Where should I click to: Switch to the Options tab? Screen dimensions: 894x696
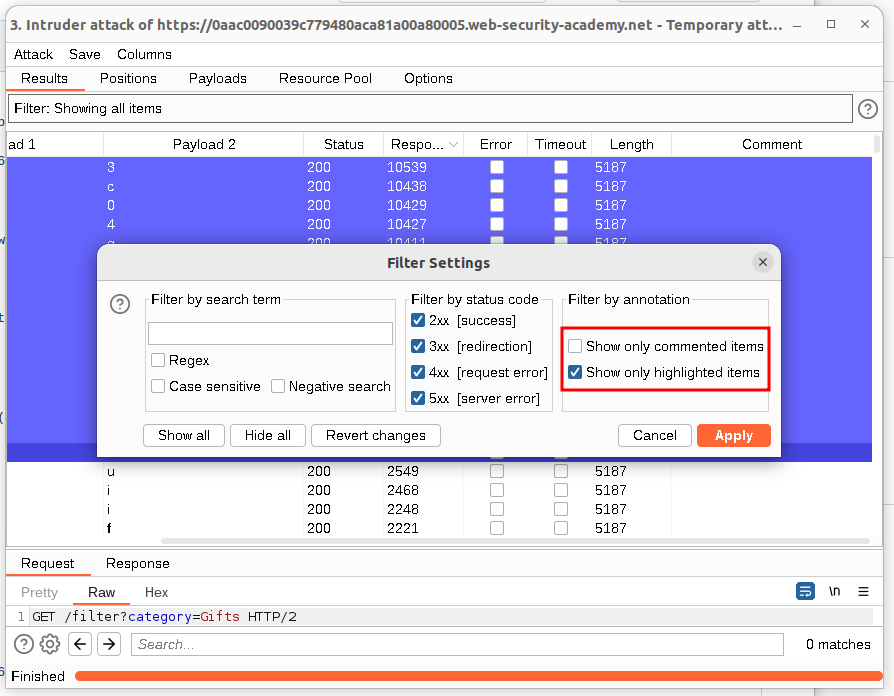click(428, 78)
